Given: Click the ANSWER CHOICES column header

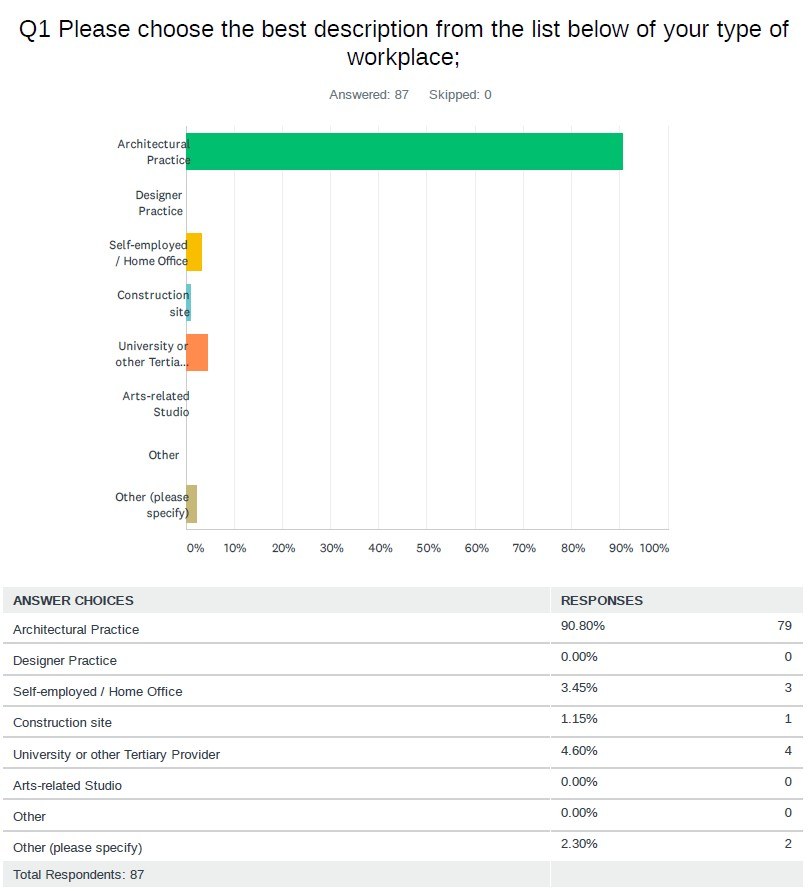Looking at the screenshot, I should [x=73, y=601].
